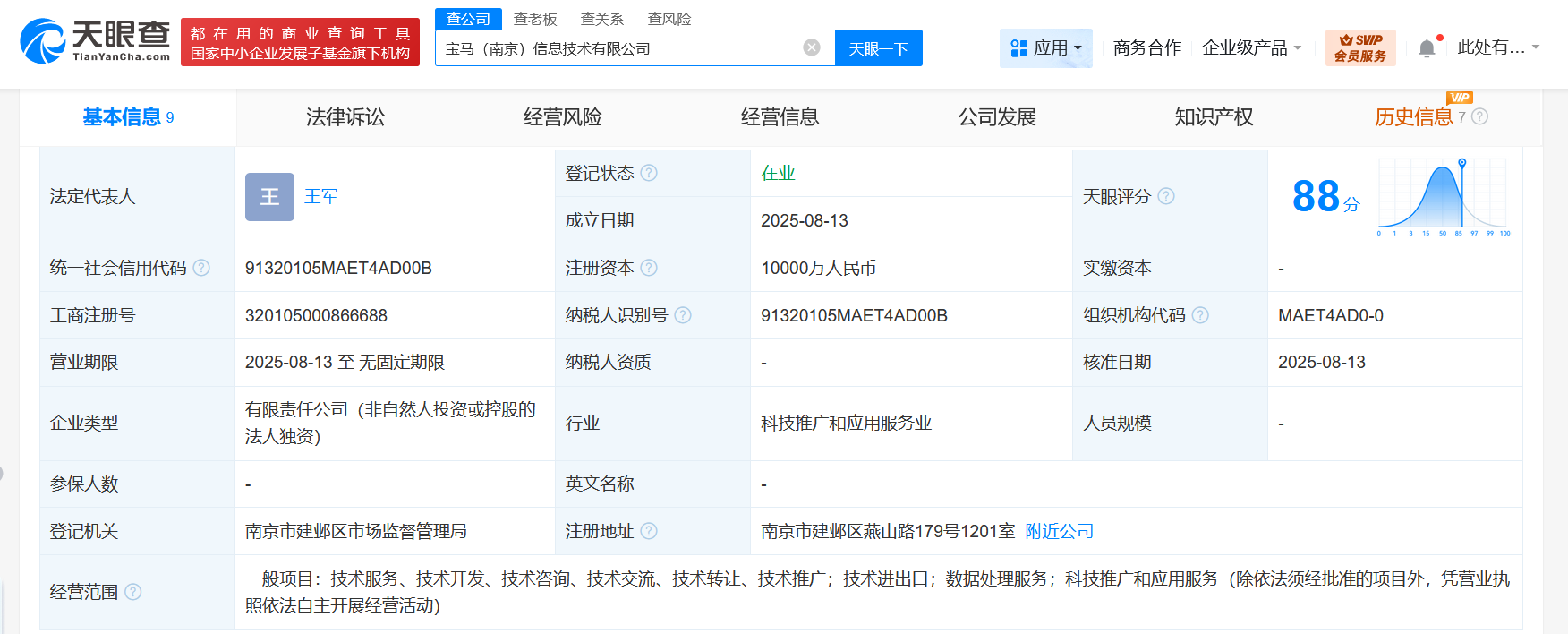Click the TianYanCha logo
1568x634 pixels.
tap(95, 41)
